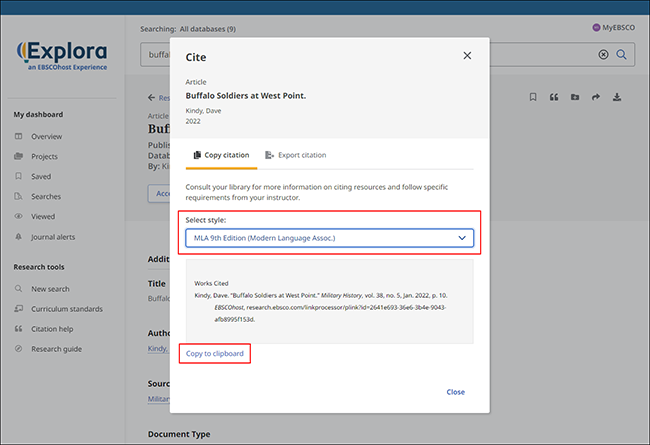
Task: Click the Curriculum standards icon
Action: pyautogui.click(x=18, y=309)
